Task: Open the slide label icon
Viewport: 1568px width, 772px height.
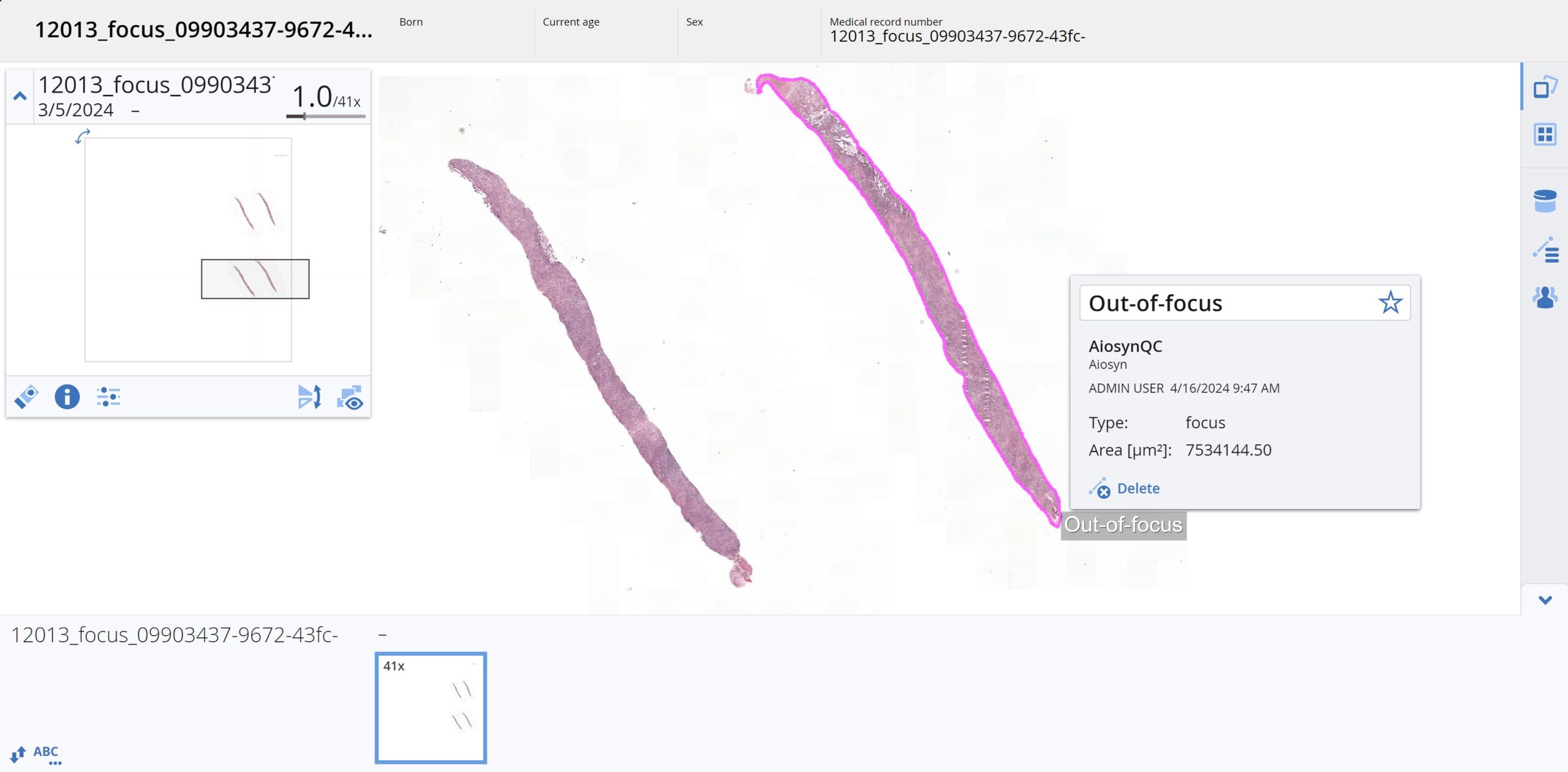Action: 26,397
